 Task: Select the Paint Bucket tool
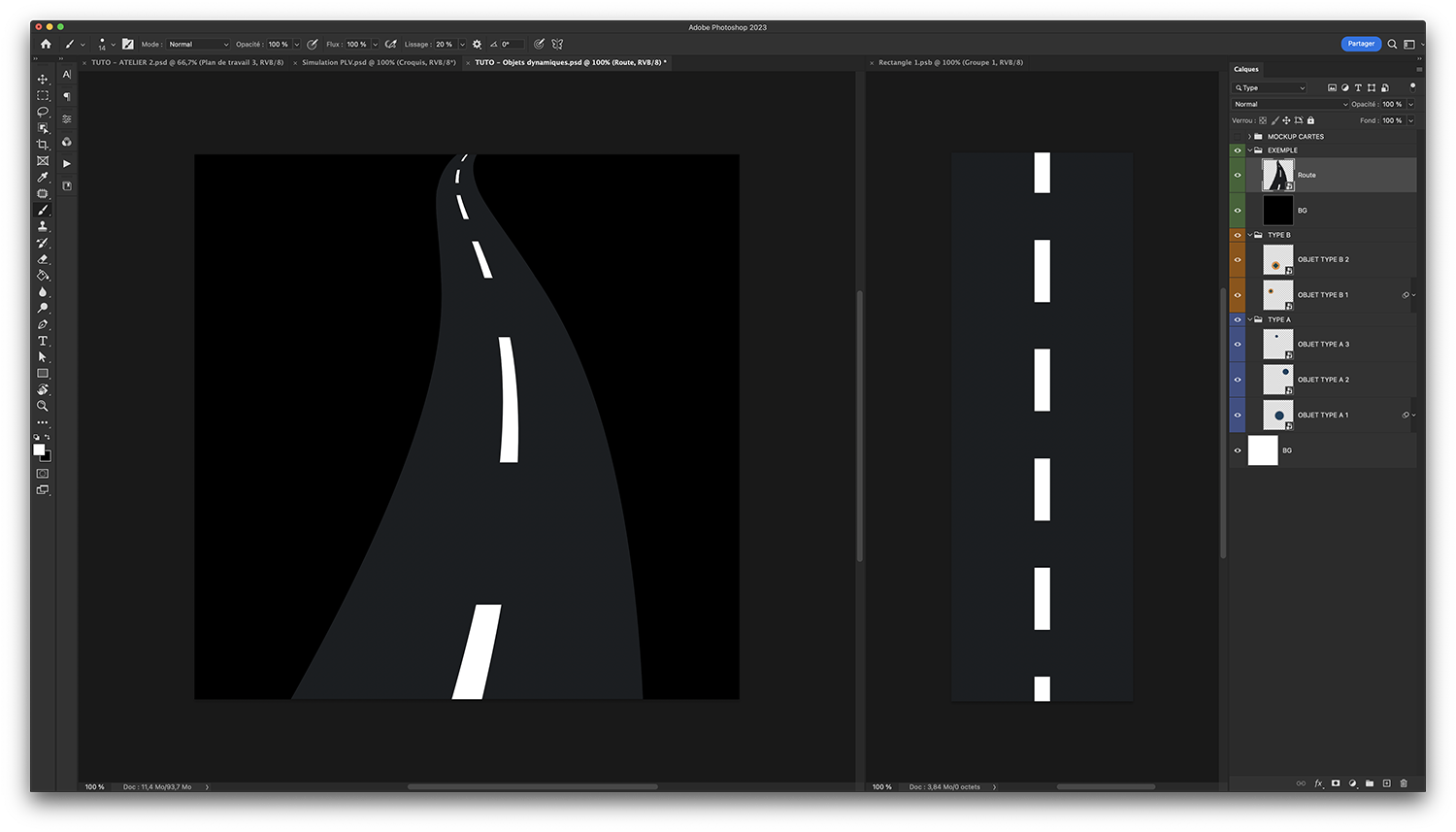pyautogui.click(x=43, y=276)
